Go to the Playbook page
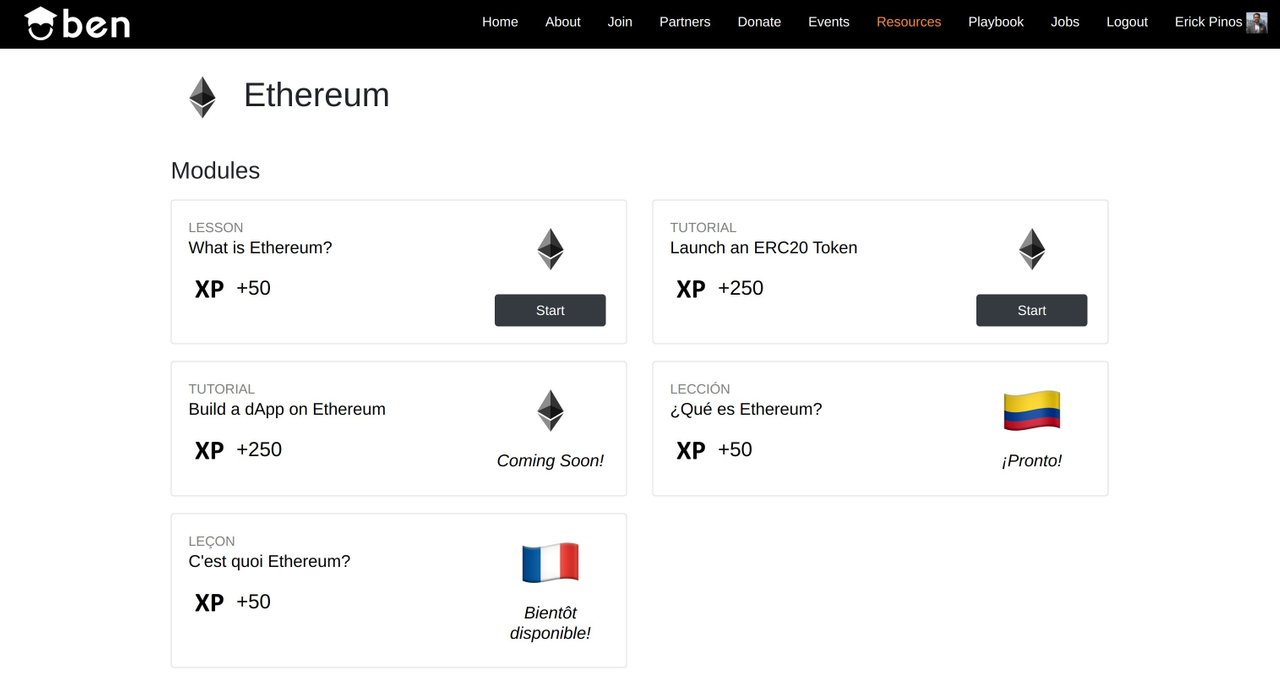The image size is (1280, 678). (996, 22)
